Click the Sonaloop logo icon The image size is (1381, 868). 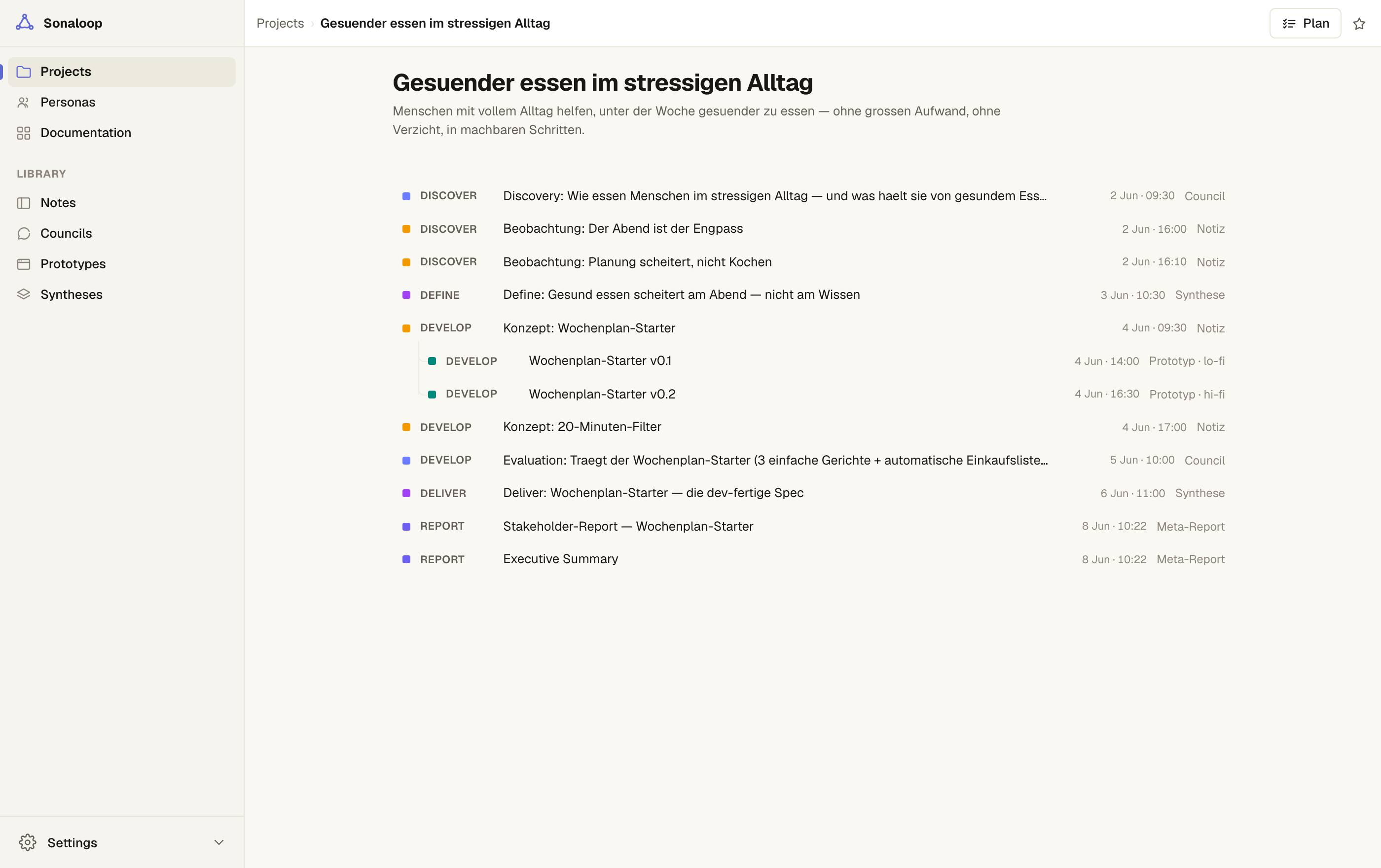24,22
